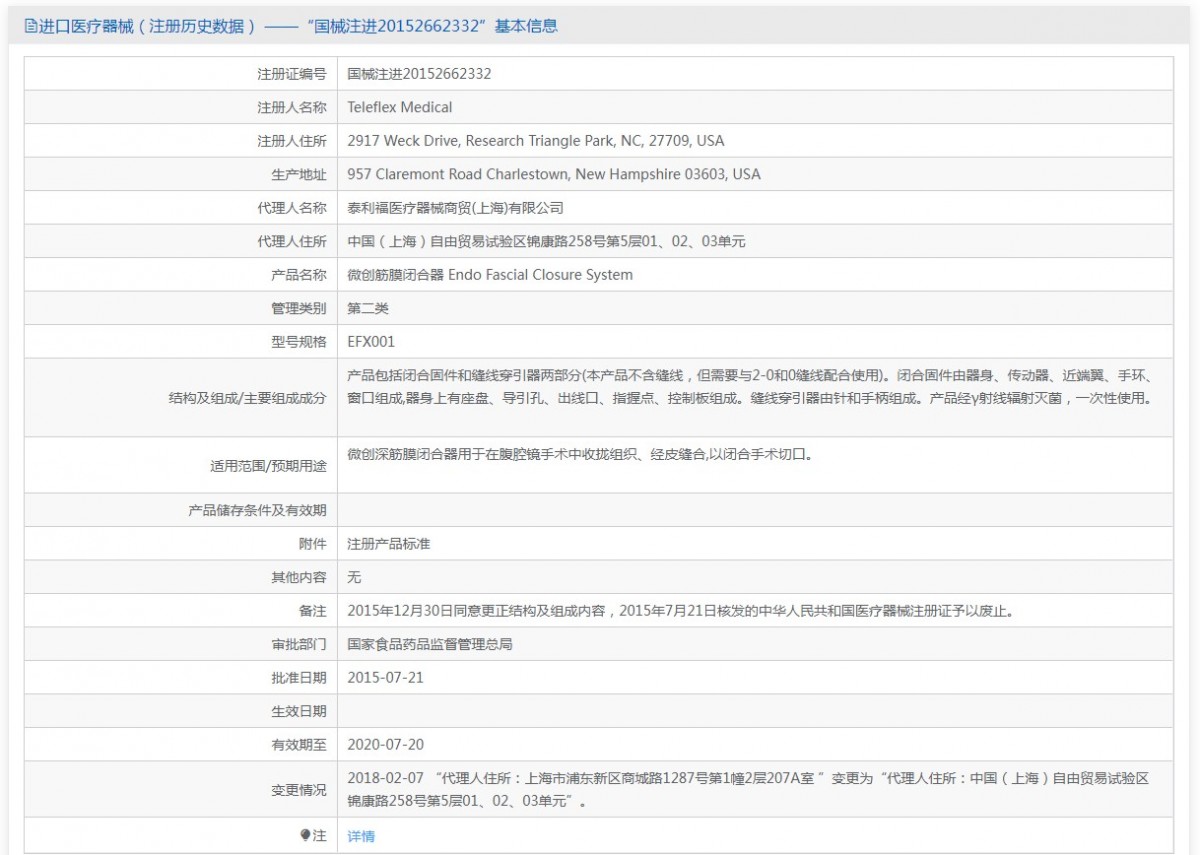Click product name Endo Fascial Closure System
The image size is (1200, 855).
pyautogui.click(x=490, y=275)
